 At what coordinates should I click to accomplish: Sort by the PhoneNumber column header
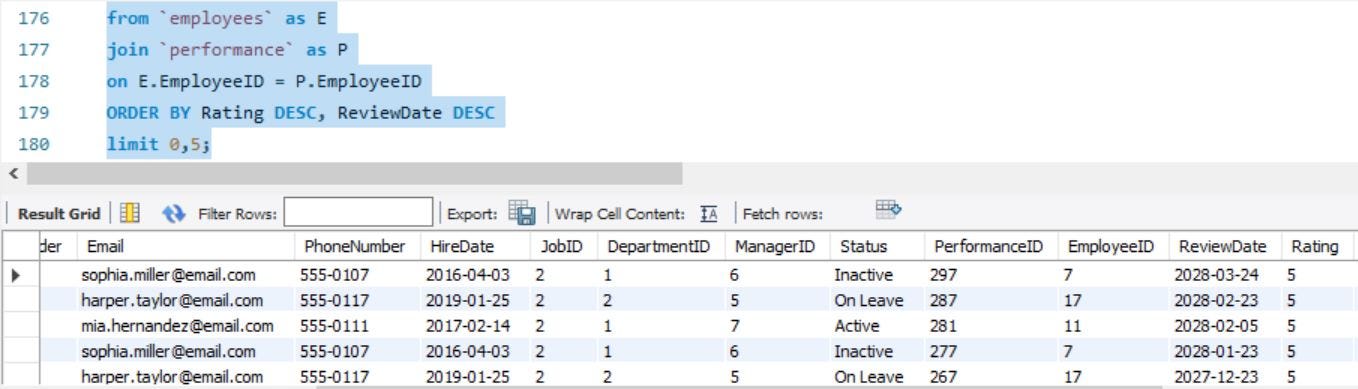tap(356, 247)
